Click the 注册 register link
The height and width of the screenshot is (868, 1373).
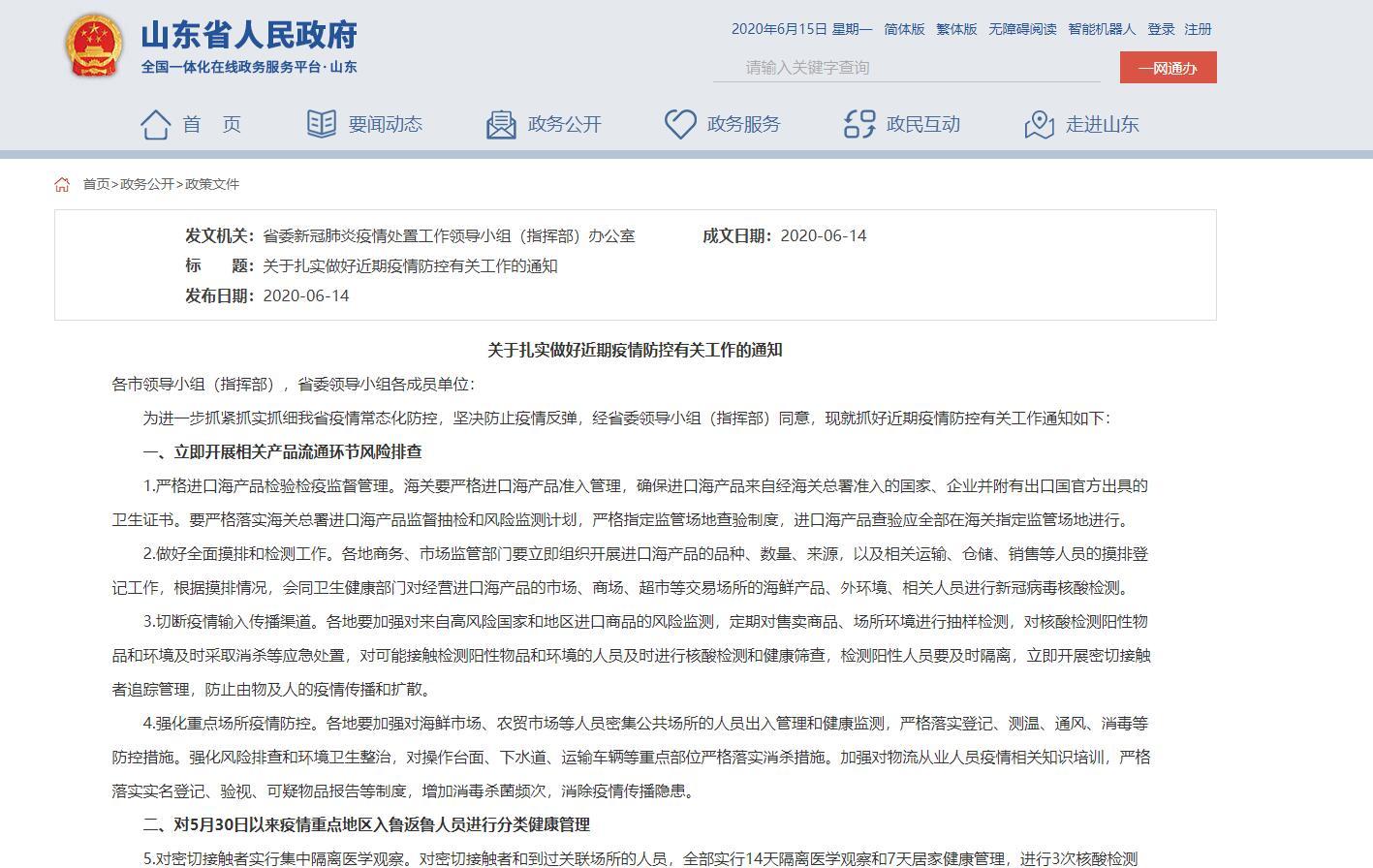click(x=1198, y=29)
